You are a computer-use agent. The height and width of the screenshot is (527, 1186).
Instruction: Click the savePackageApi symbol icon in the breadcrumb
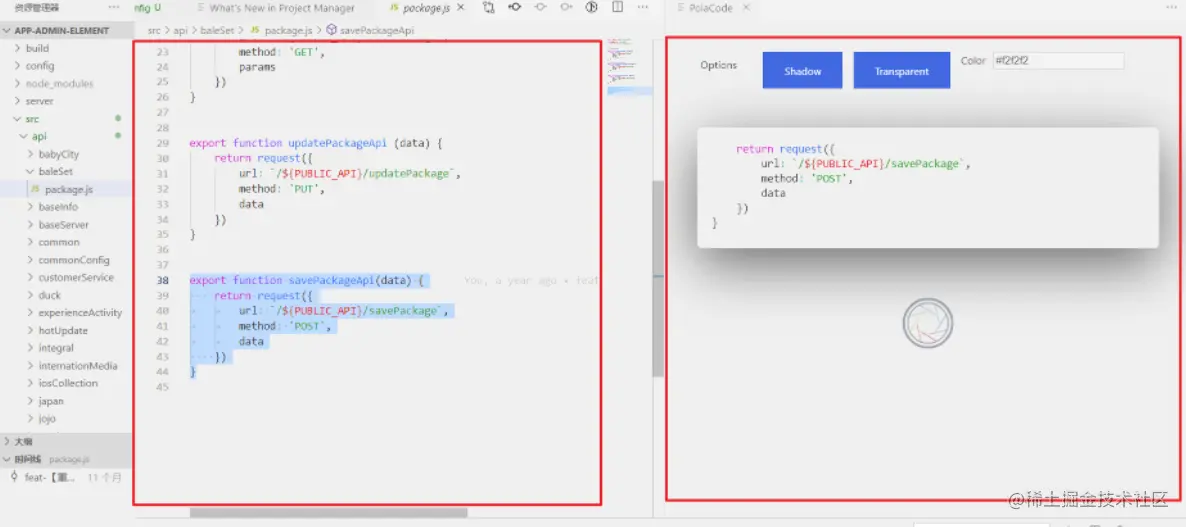pyautogui.click(x=331, y=31)
